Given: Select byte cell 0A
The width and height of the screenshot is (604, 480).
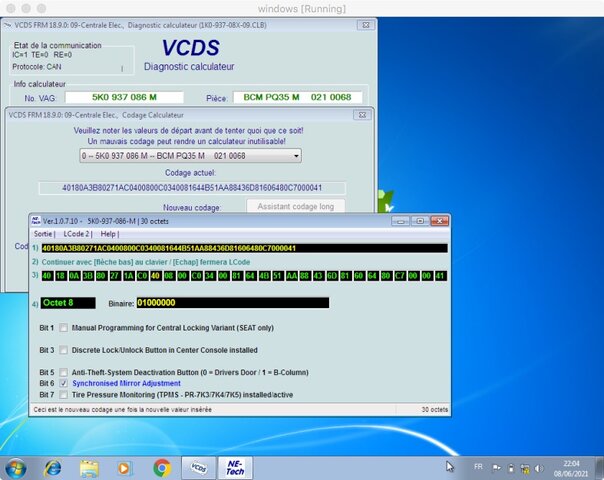Looking at the screenshot, I should 74,276.
